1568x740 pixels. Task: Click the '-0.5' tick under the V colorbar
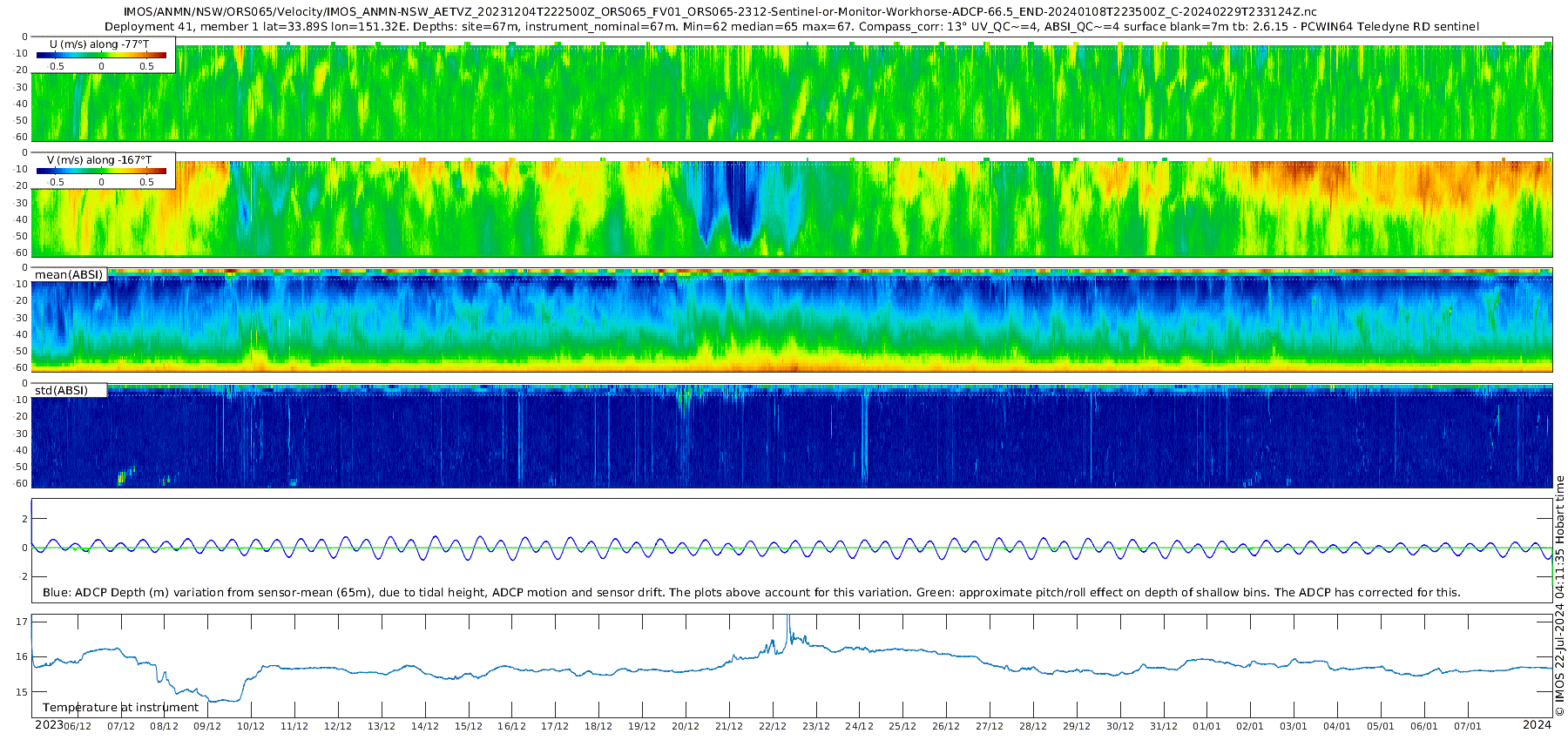55,183
